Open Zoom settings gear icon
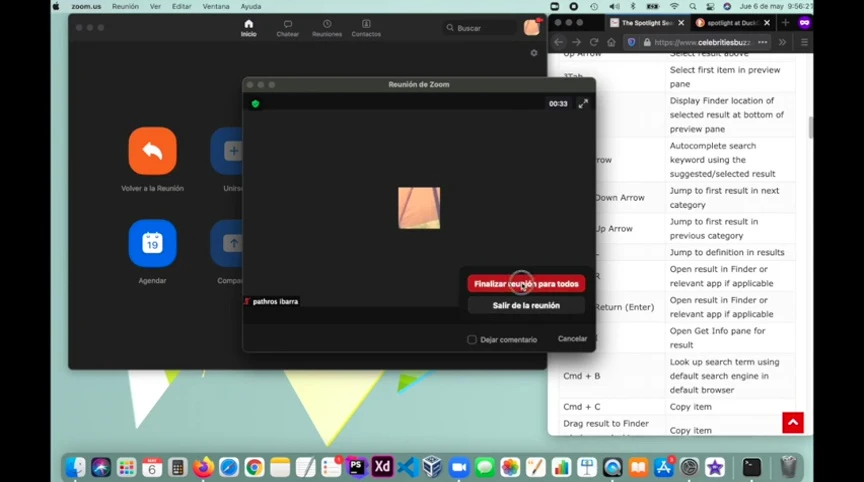The height and width of the screenshot is (482, 864). point(533,53)
